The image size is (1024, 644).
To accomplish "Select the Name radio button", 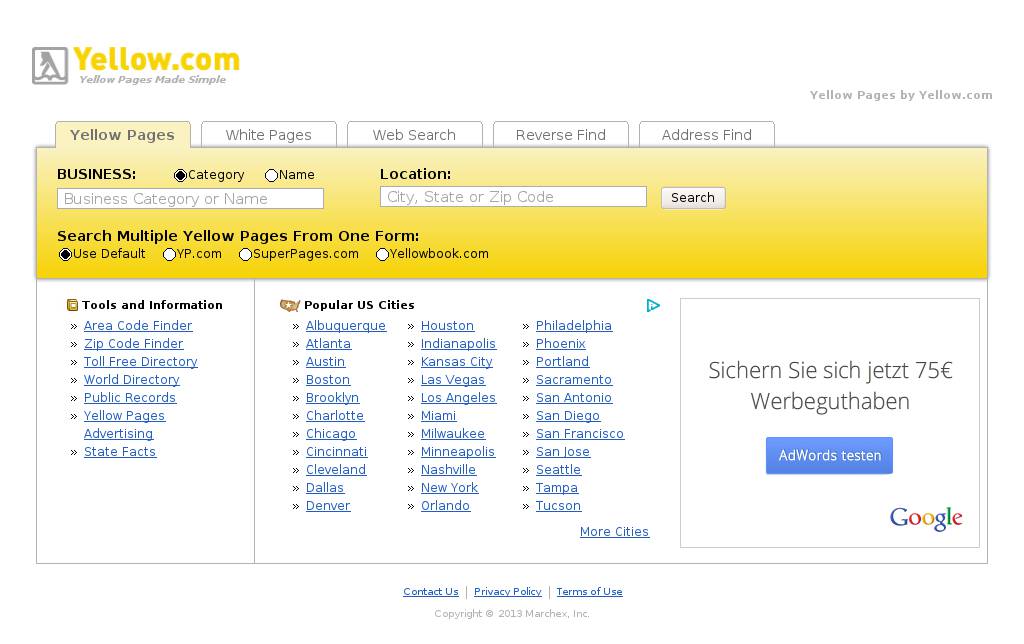I will click(271, 176).
